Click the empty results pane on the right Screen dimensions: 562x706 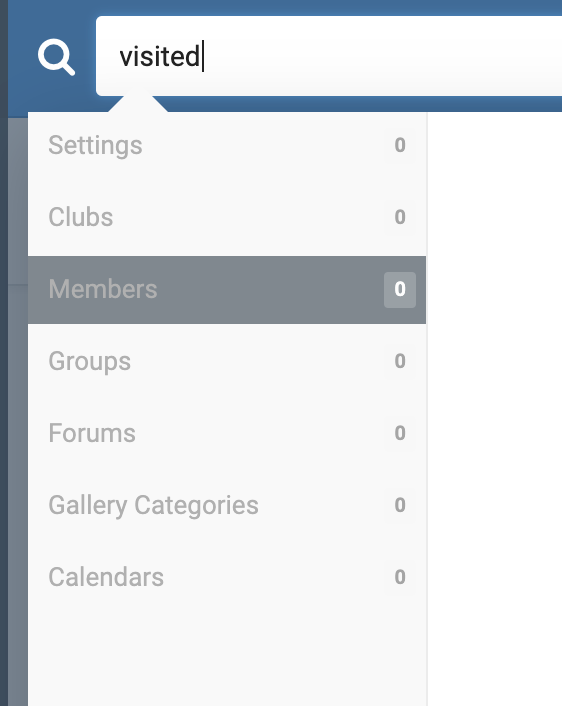494,409
